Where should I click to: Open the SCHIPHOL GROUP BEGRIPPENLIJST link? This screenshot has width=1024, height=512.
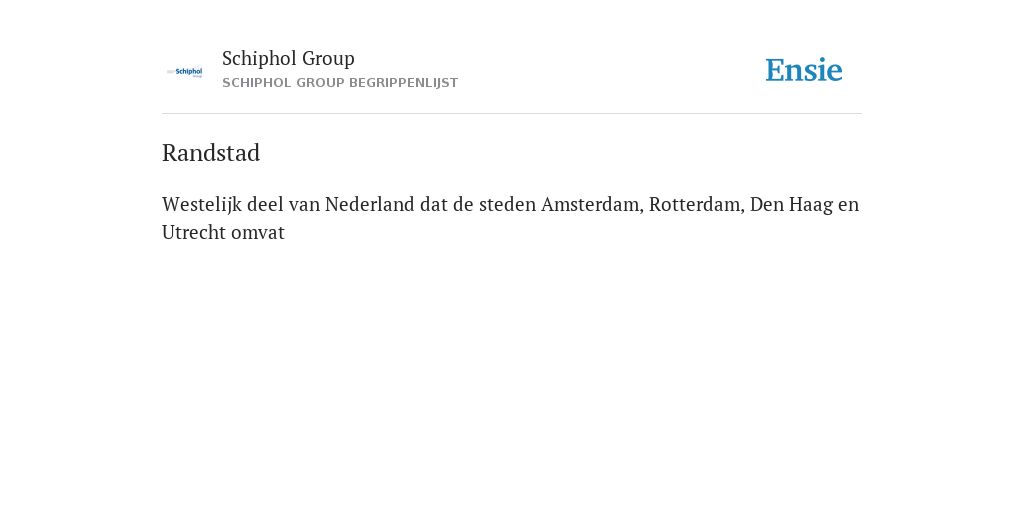coord(340,83)
